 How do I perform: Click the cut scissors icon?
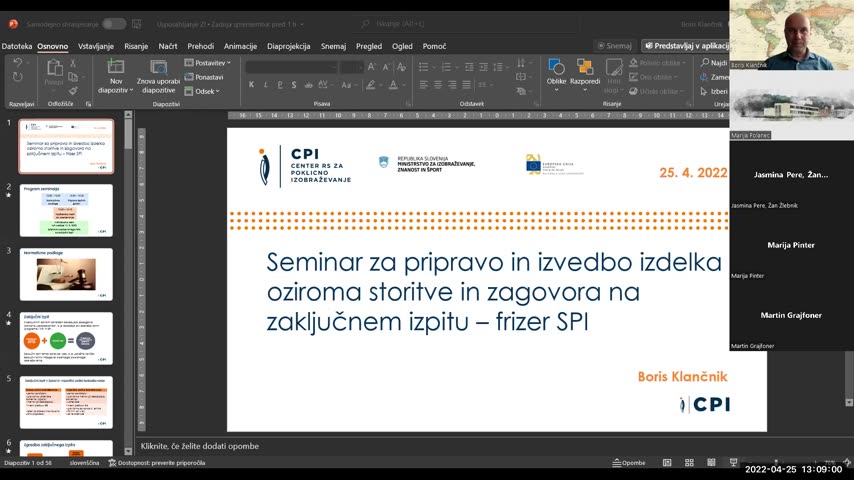coord(73,63)
